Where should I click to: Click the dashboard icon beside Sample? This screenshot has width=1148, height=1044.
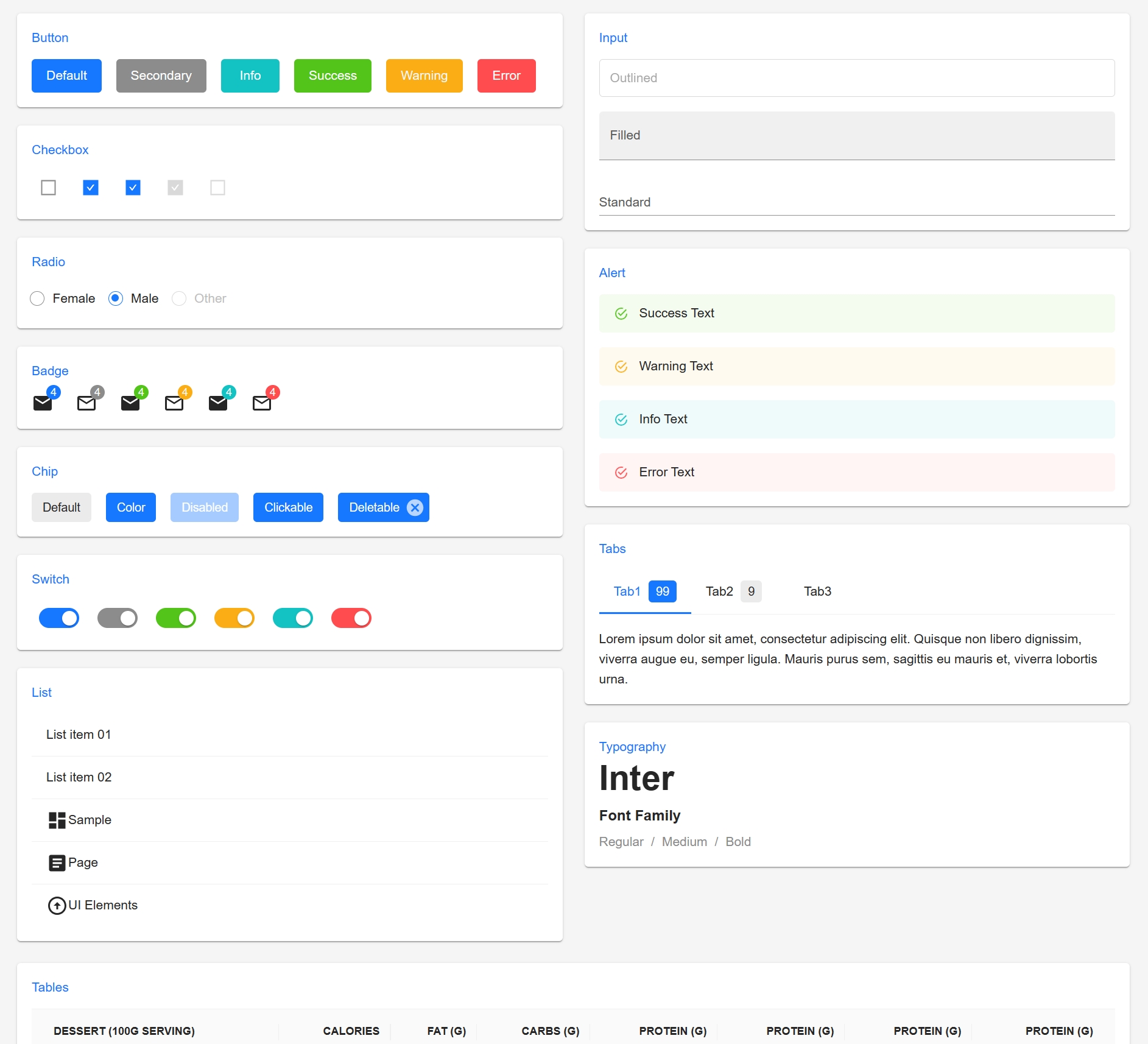(57, 820)
